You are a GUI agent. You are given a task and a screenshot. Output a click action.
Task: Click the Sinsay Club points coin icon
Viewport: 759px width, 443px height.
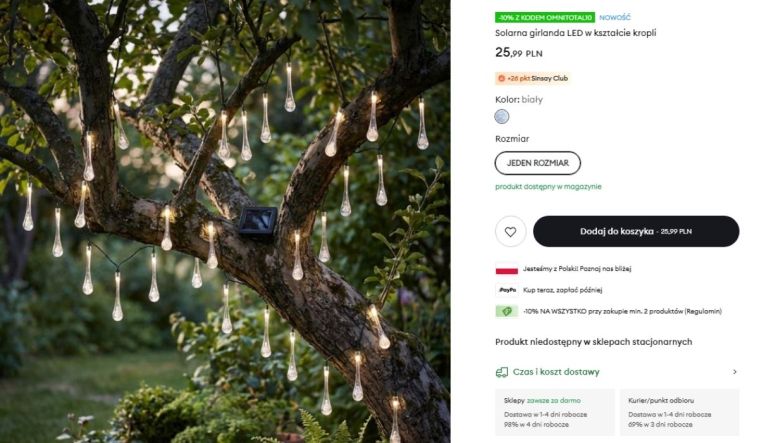tap(502, 78)
